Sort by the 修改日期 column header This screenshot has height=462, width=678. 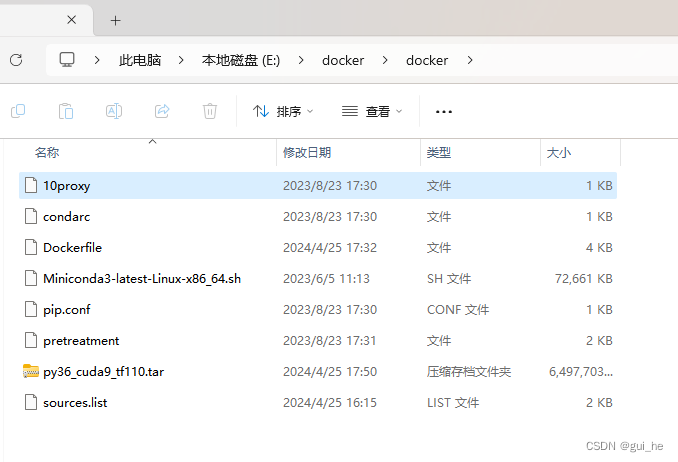coord(307,152)
